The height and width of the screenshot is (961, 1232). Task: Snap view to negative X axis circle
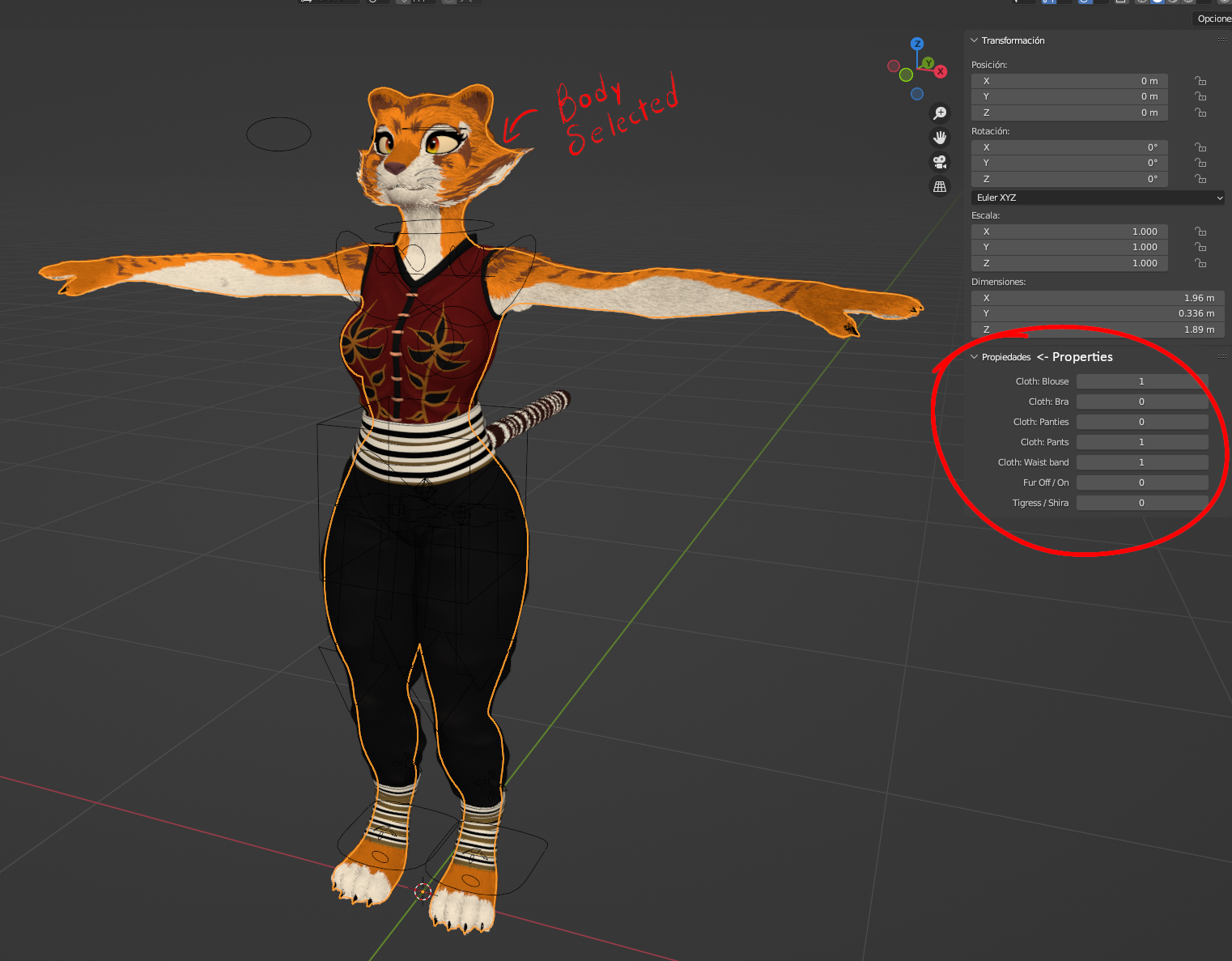tap(894, 66)
